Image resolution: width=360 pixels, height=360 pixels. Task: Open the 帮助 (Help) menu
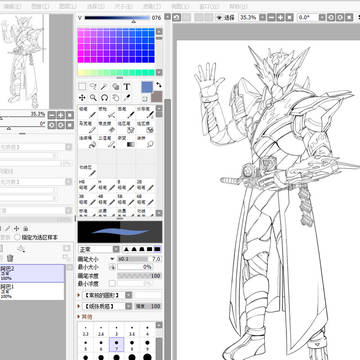tap(239, 6)
